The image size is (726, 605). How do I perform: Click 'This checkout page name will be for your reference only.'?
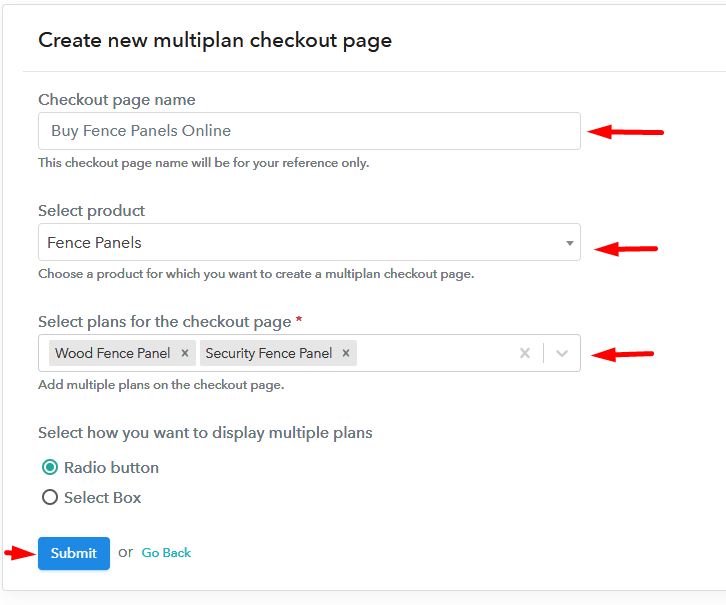pyautogui.click(x=204, y=163)
